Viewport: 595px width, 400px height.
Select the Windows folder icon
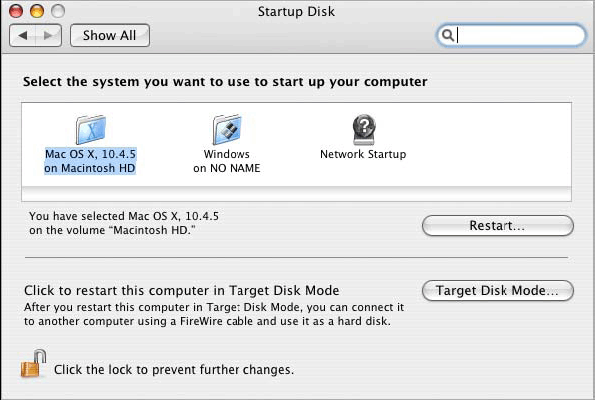(x=227, y=129)
